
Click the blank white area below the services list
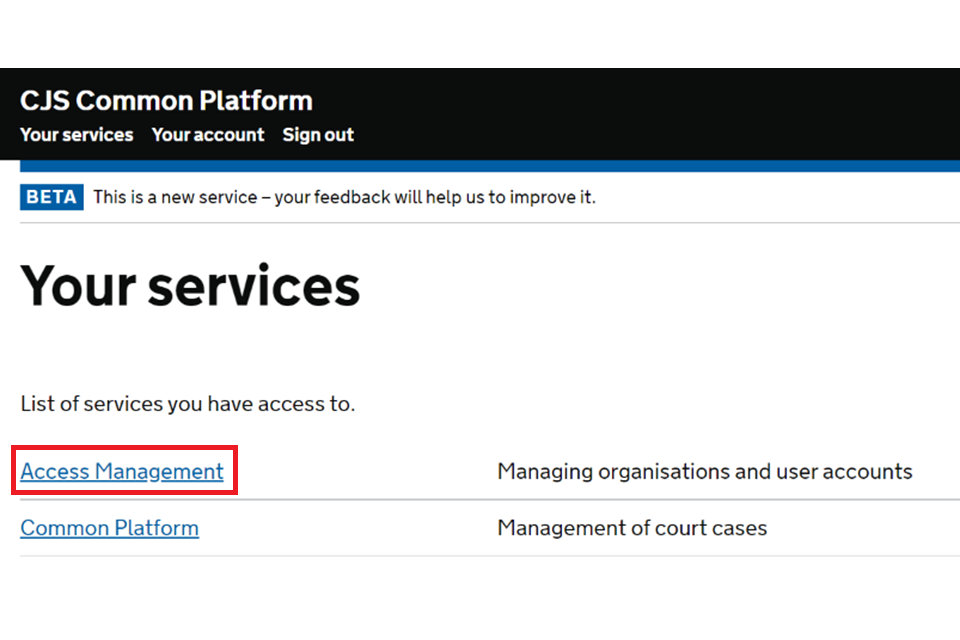point(480,600)
